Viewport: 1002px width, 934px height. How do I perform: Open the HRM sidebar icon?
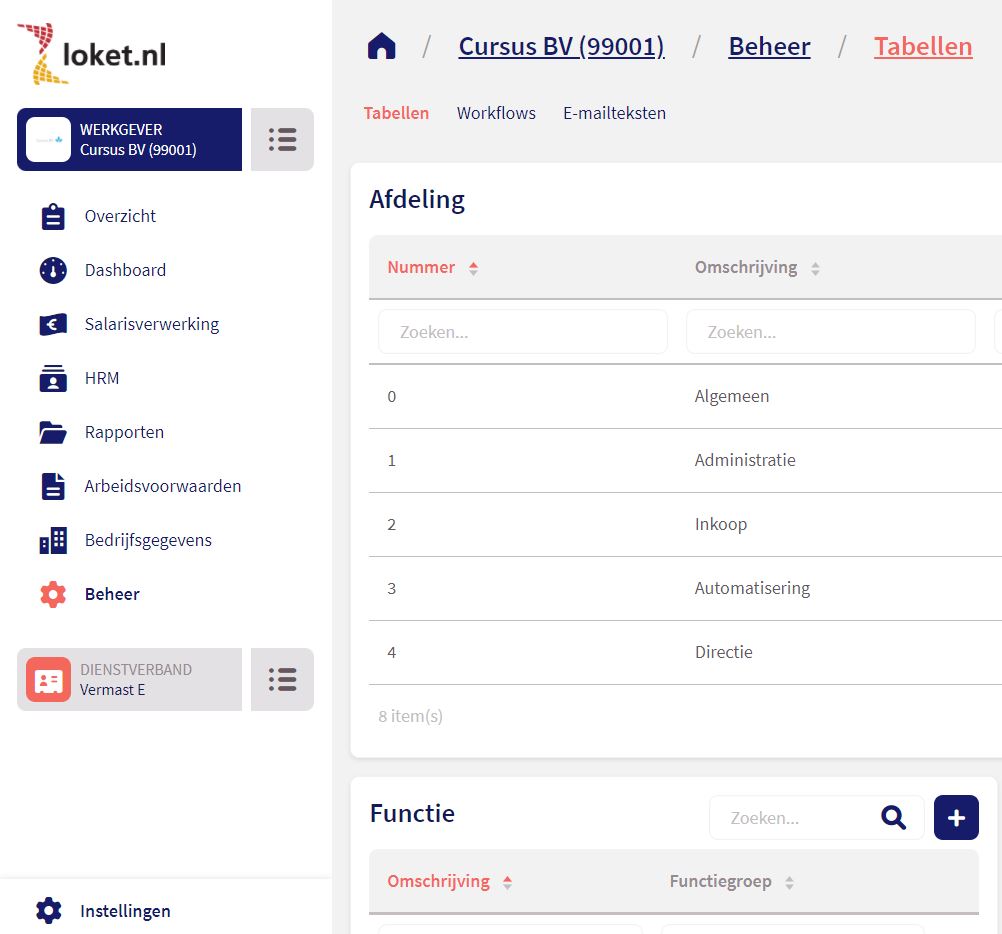(53, 378)
